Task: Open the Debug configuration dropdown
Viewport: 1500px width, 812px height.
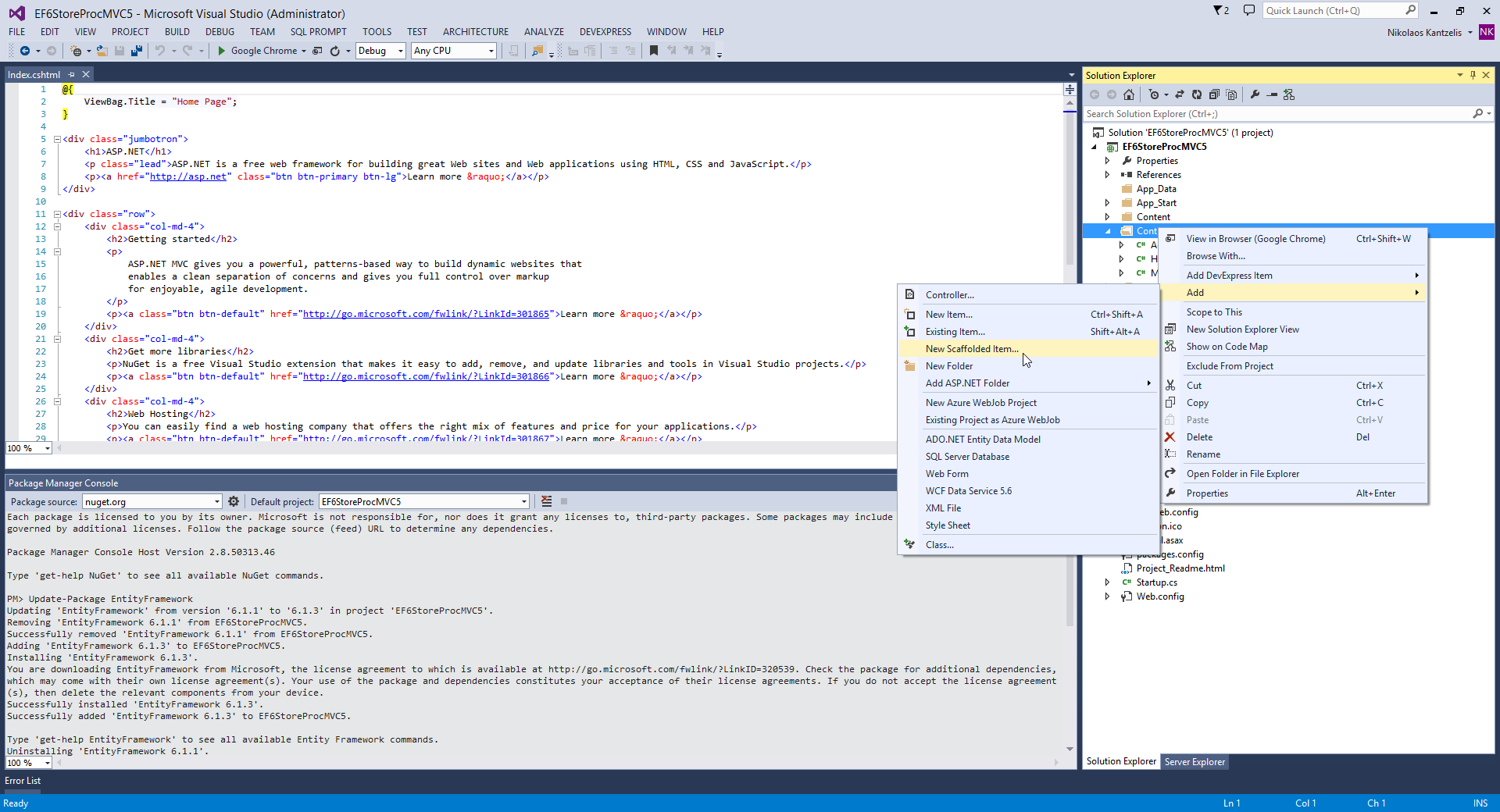Action: [401, 51]
